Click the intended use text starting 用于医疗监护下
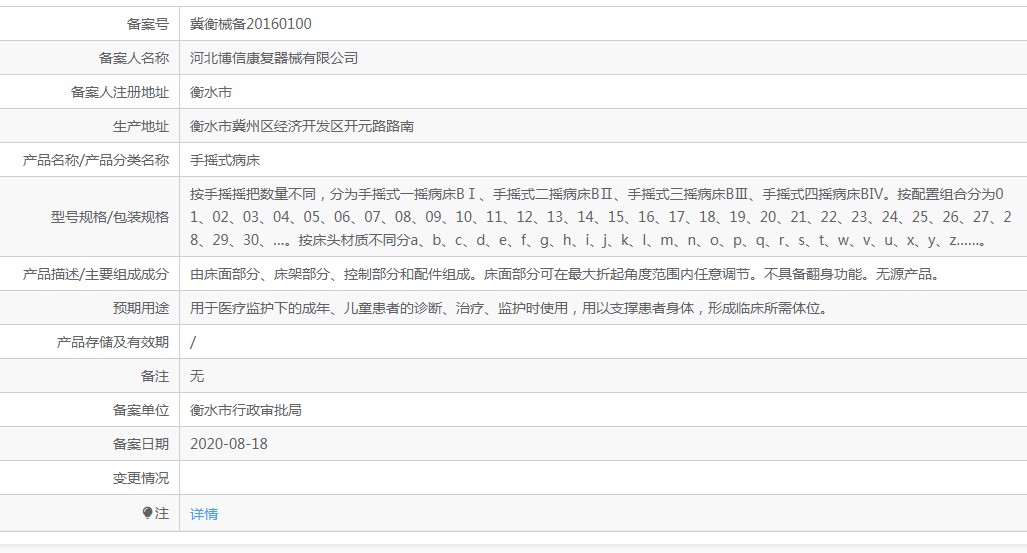This screenshot has height=553, width=1027. point(511,309)
